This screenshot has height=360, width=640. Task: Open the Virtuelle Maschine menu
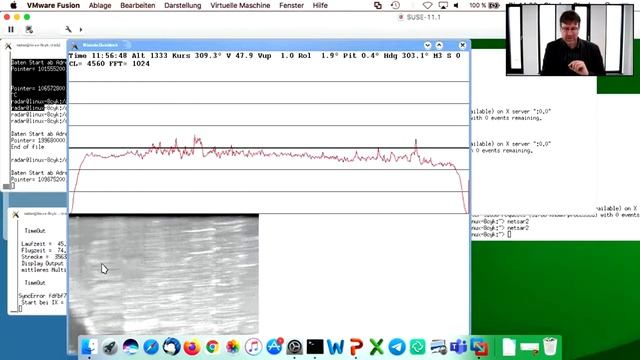point(240,5)
